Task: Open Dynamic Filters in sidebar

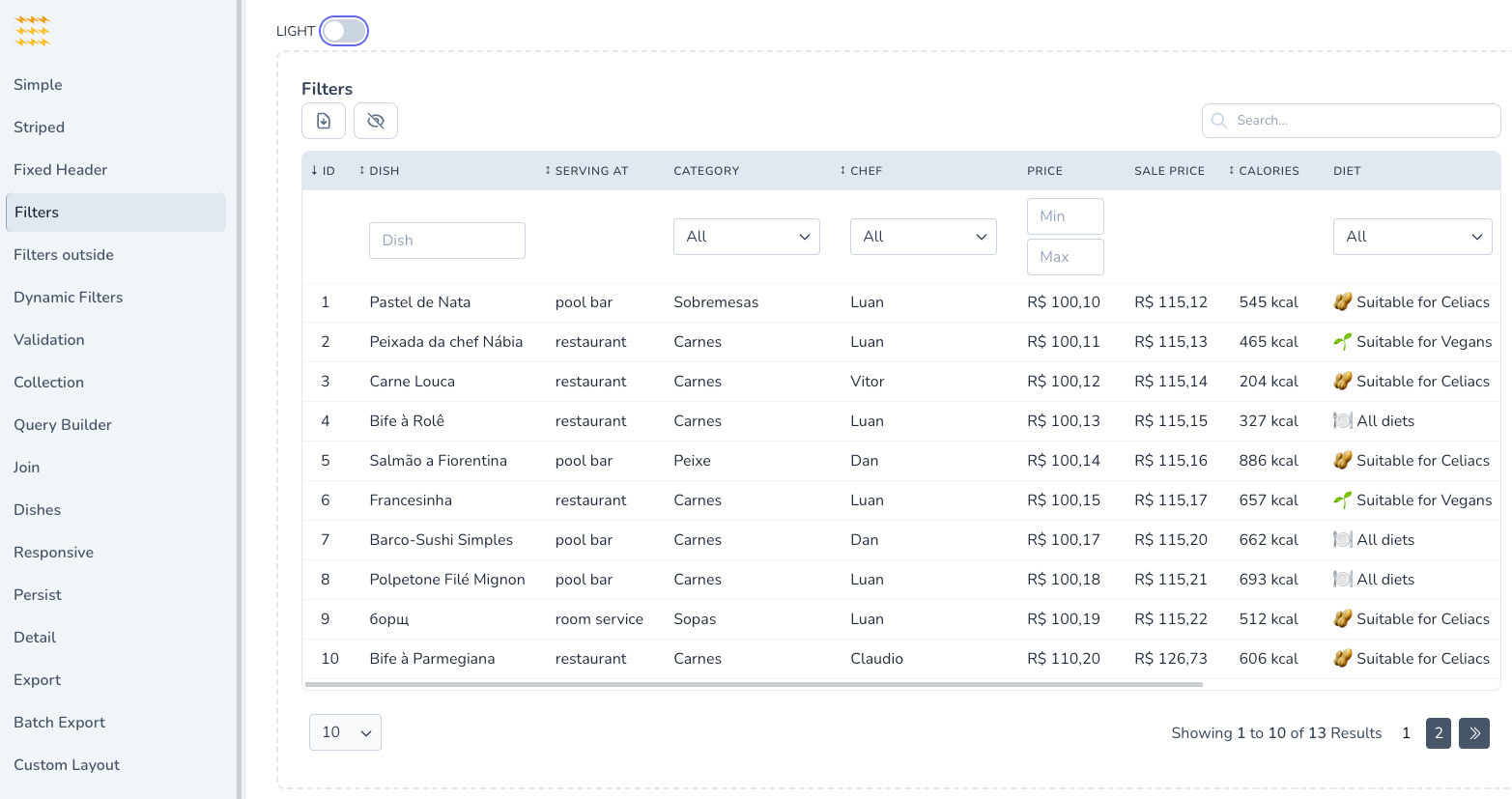Action: click(69, 298)
